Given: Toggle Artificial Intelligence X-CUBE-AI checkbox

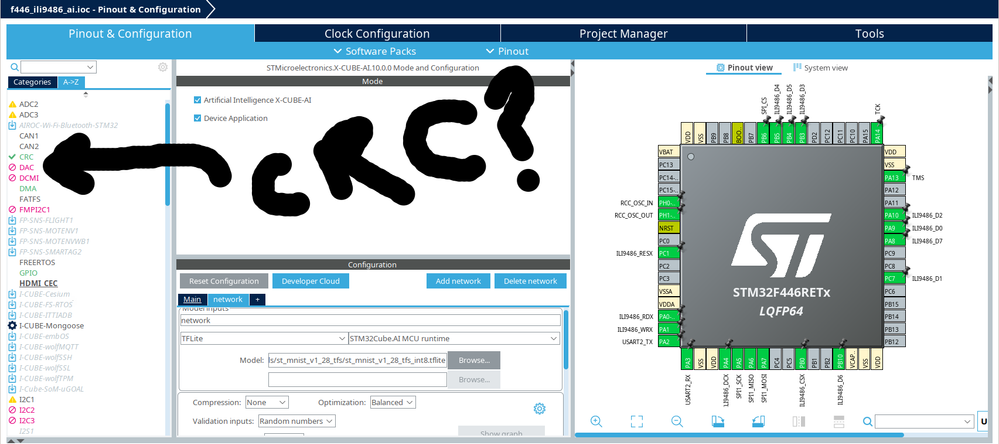Looking at the screenshot, I should click(x=198, y=100).
